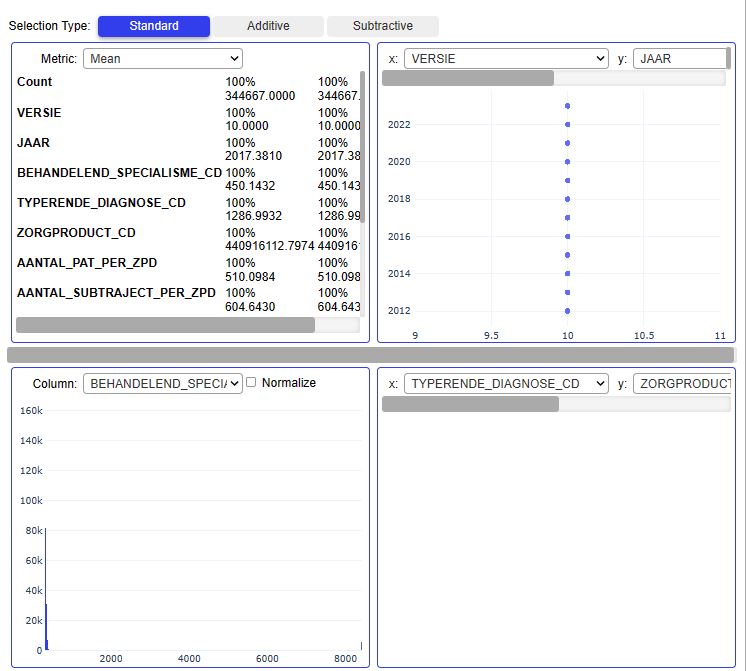Click the AANTAL_PAT_PER_ZPD row label
Screen dimensions: 746x671
[x=87, y=263]
